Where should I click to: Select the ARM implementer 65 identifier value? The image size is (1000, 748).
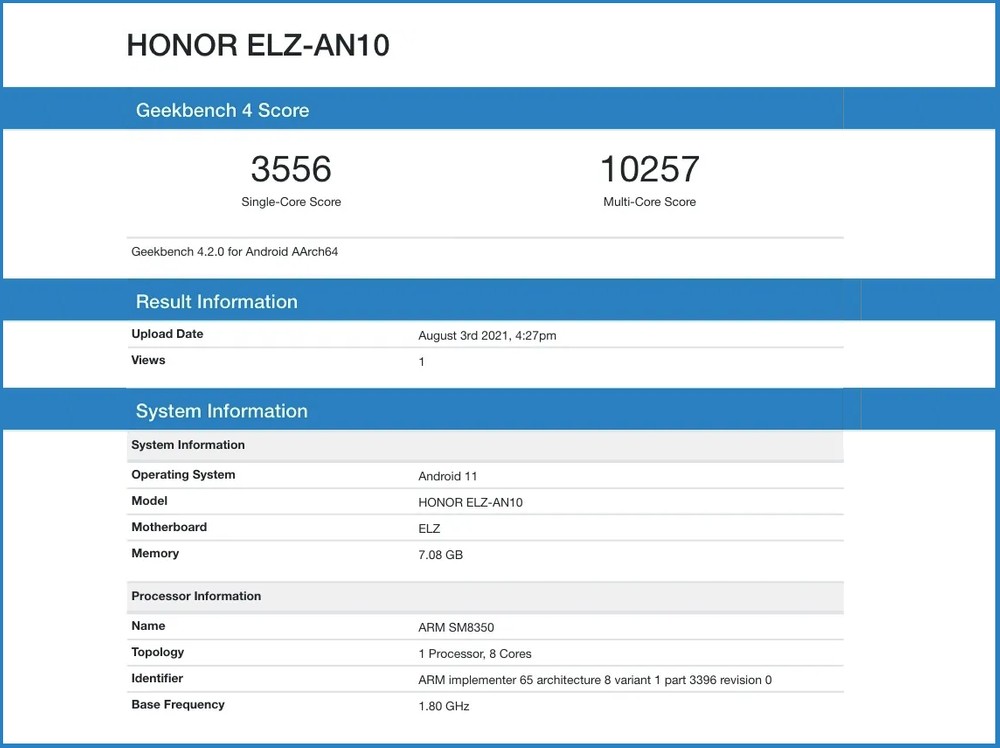595,680
